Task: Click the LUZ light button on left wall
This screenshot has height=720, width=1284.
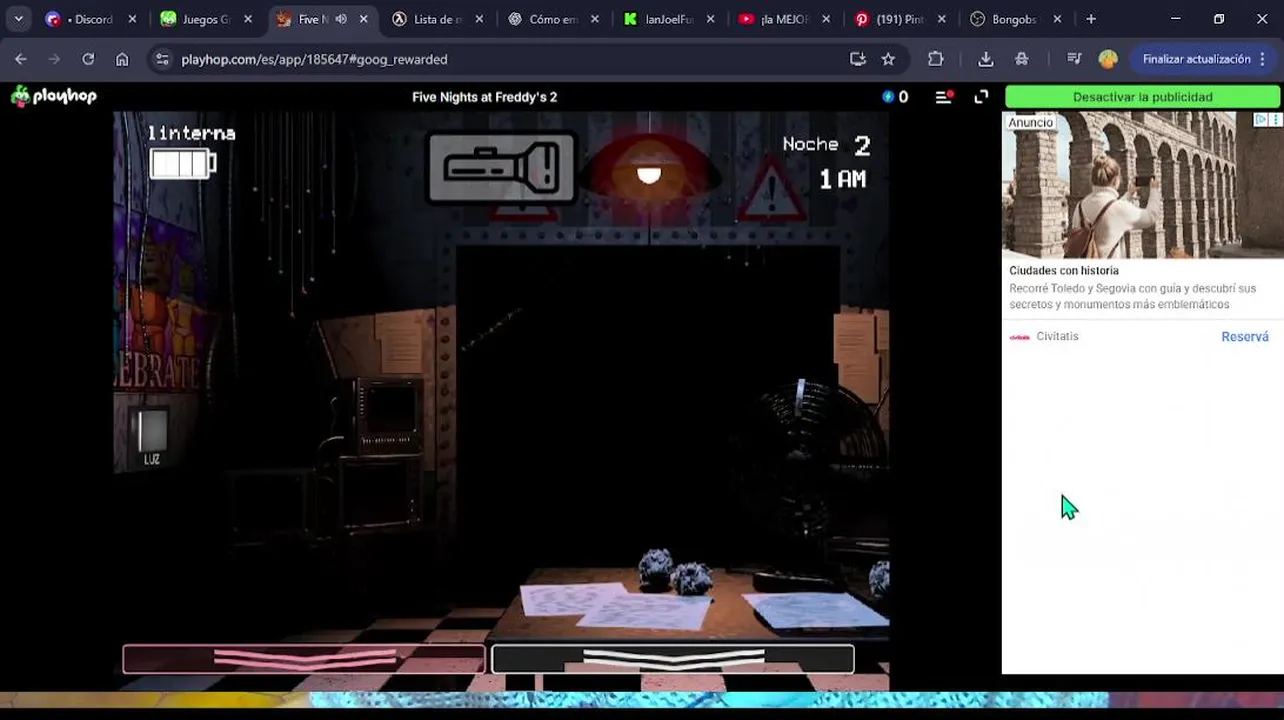Action: click(152, 437)
